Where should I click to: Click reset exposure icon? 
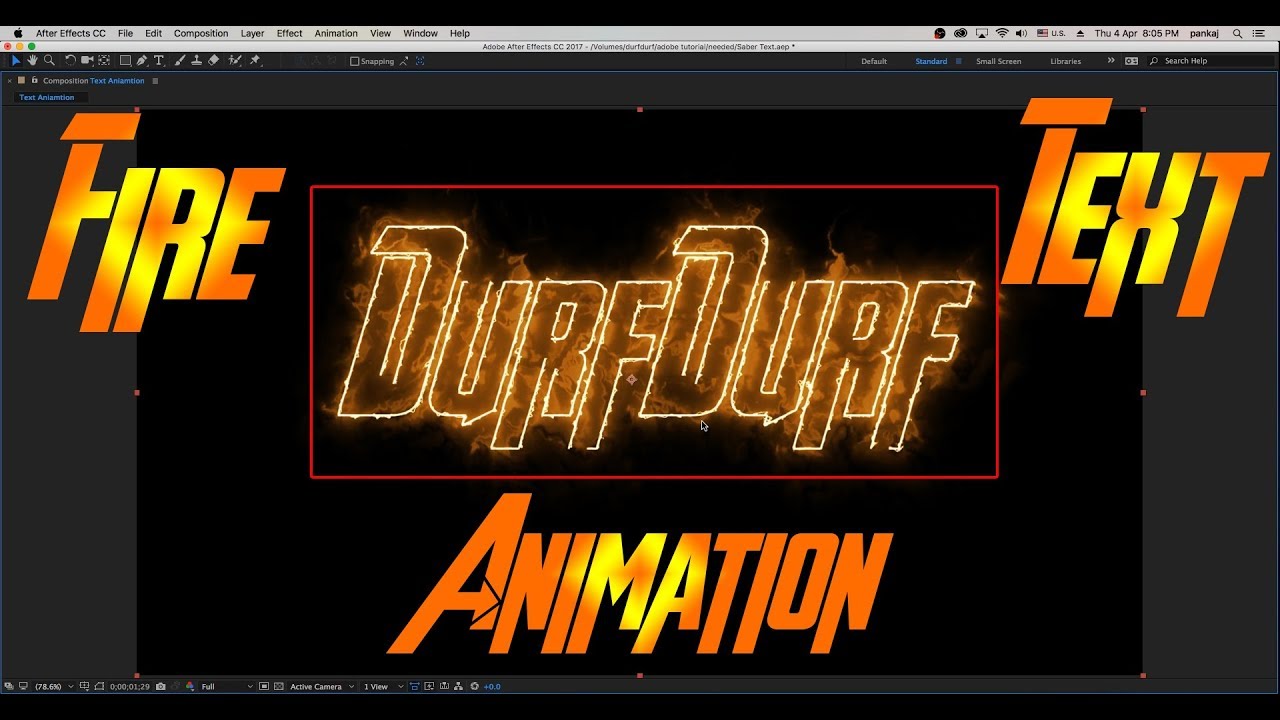474,686
